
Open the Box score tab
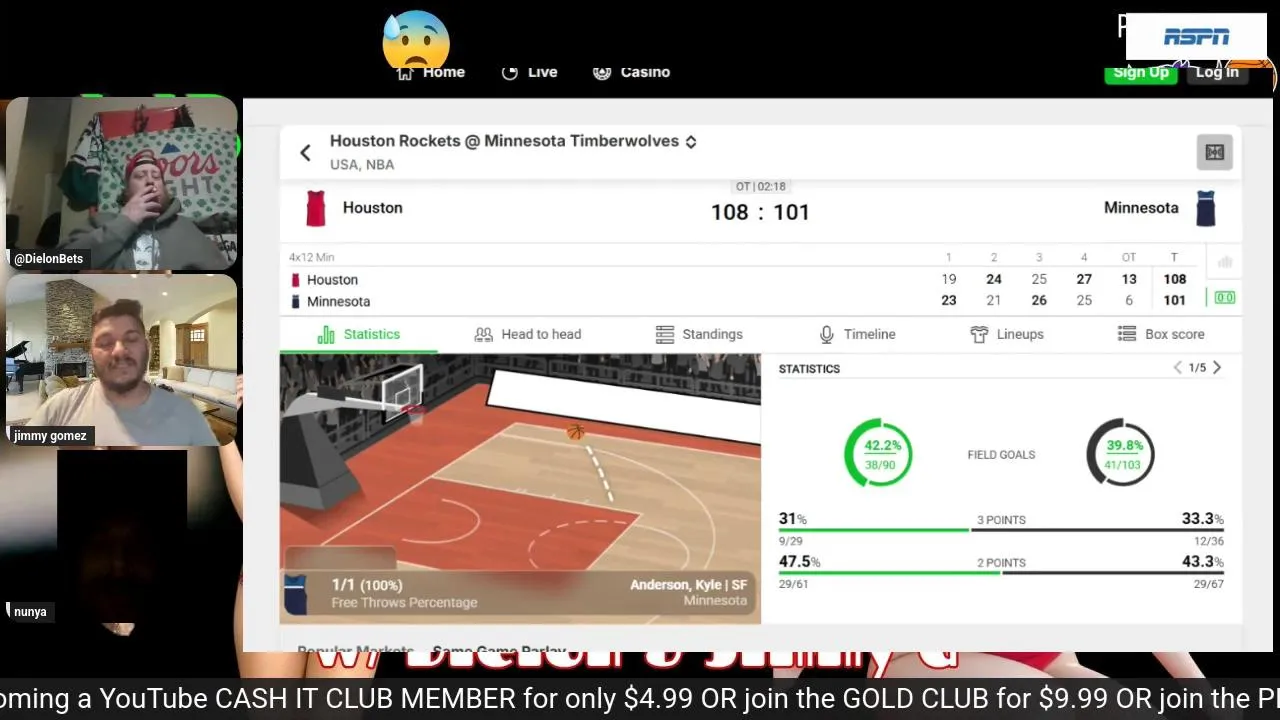click(1161, 334)
